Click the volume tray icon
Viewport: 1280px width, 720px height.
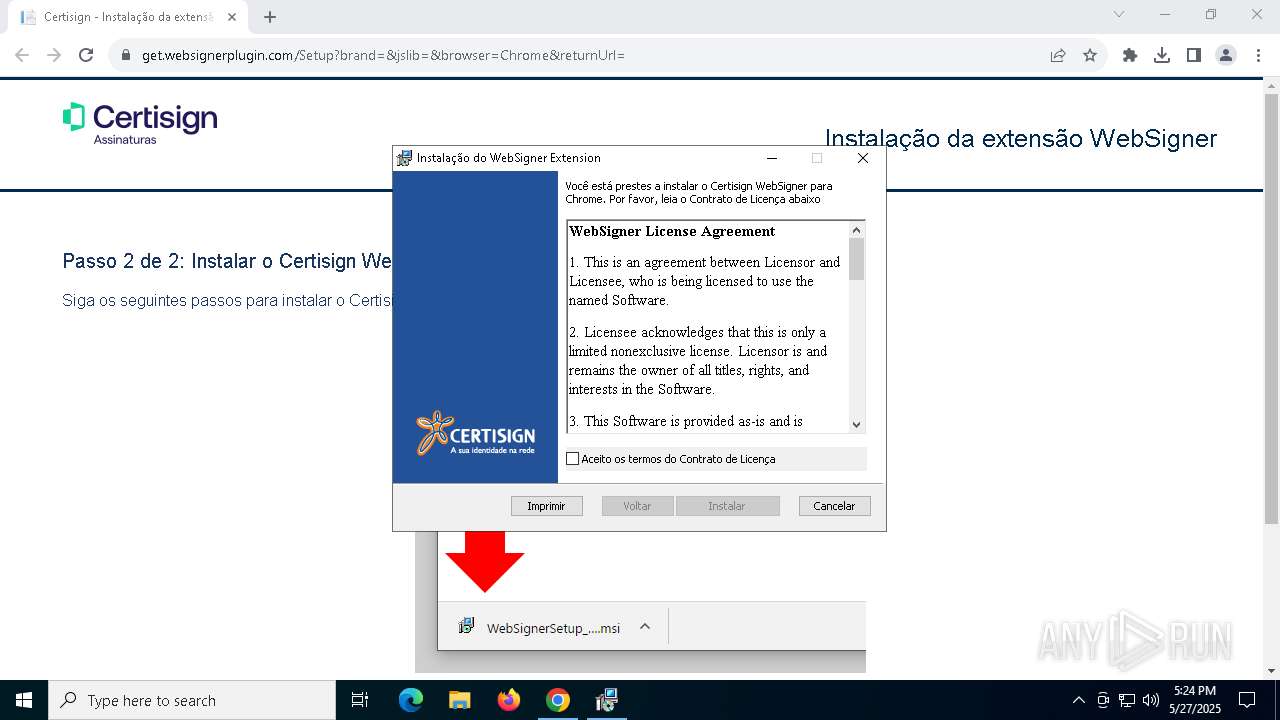click(1150, 700)
